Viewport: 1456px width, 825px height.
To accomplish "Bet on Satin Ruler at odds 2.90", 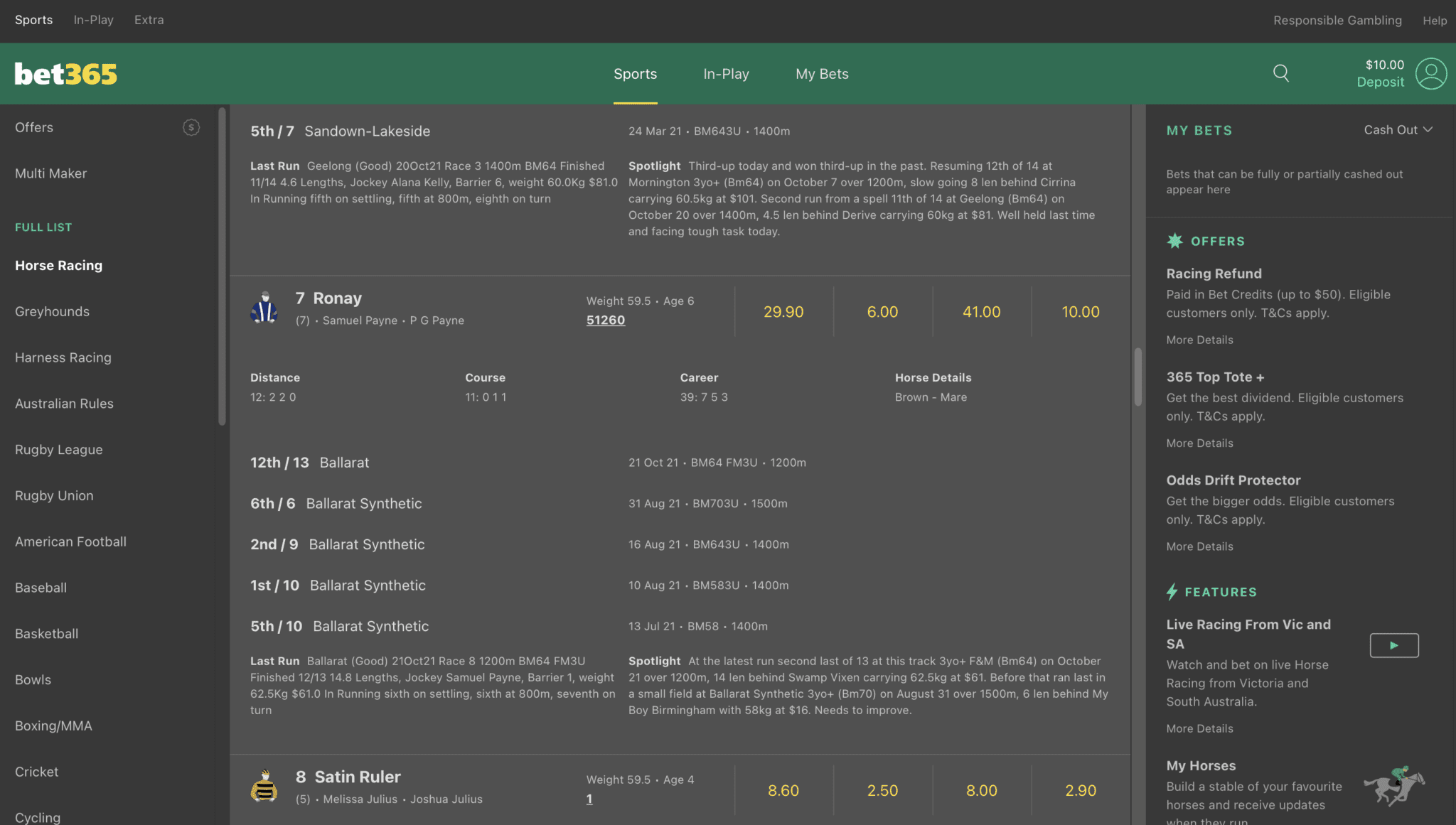I will pos(1081,791).
